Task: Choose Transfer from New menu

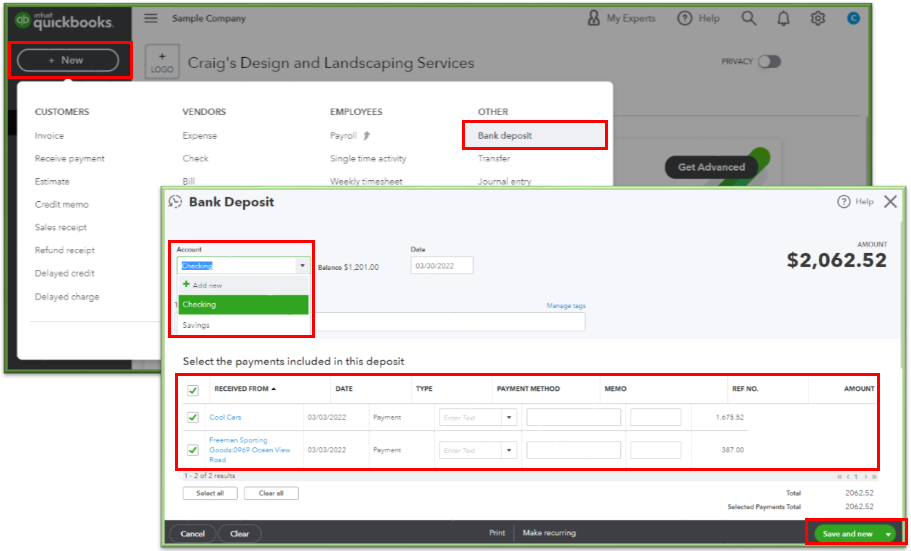Action: [494, 158]
